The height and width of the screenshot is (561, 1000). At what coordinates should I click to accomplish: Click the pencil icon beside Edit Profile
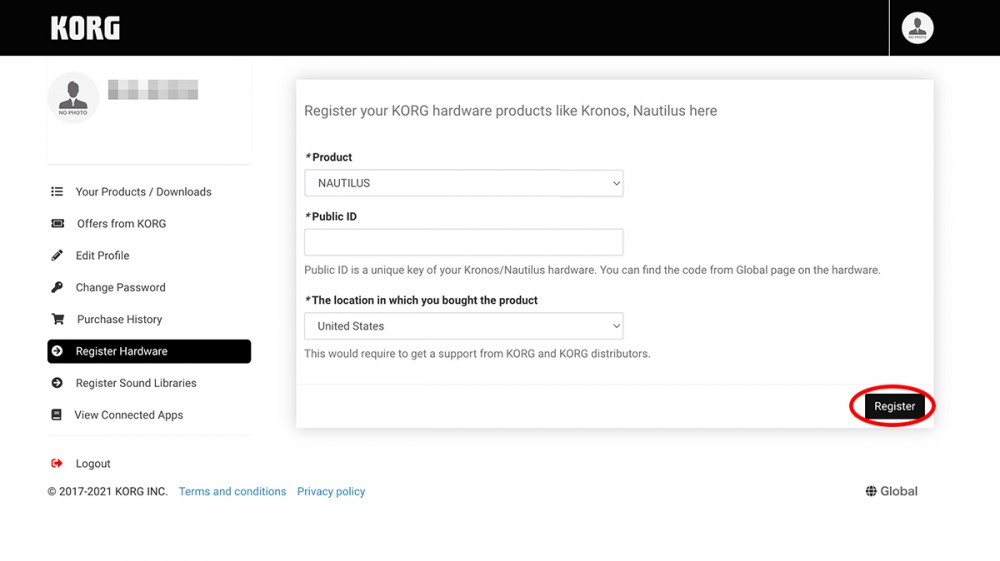pyautogui.click(x=57, y=255)
